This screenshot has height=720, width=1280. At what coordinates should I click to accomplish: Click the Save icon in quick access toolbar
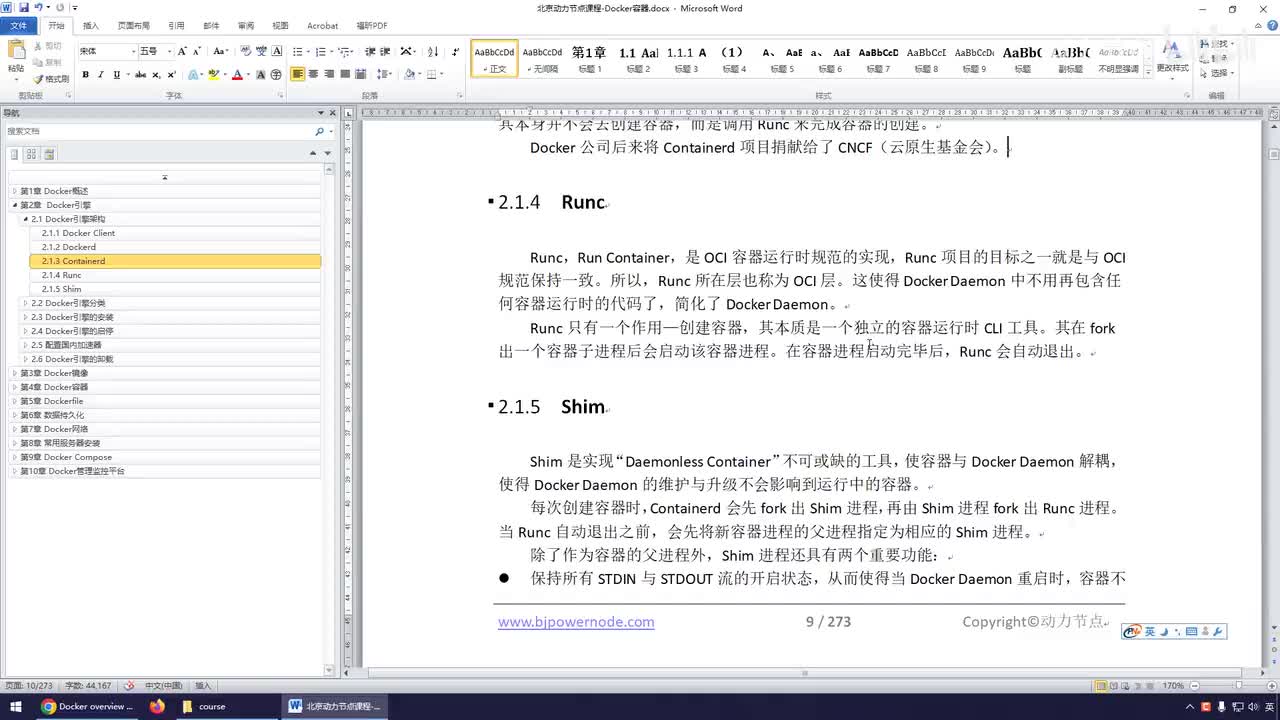pos(23,8)
